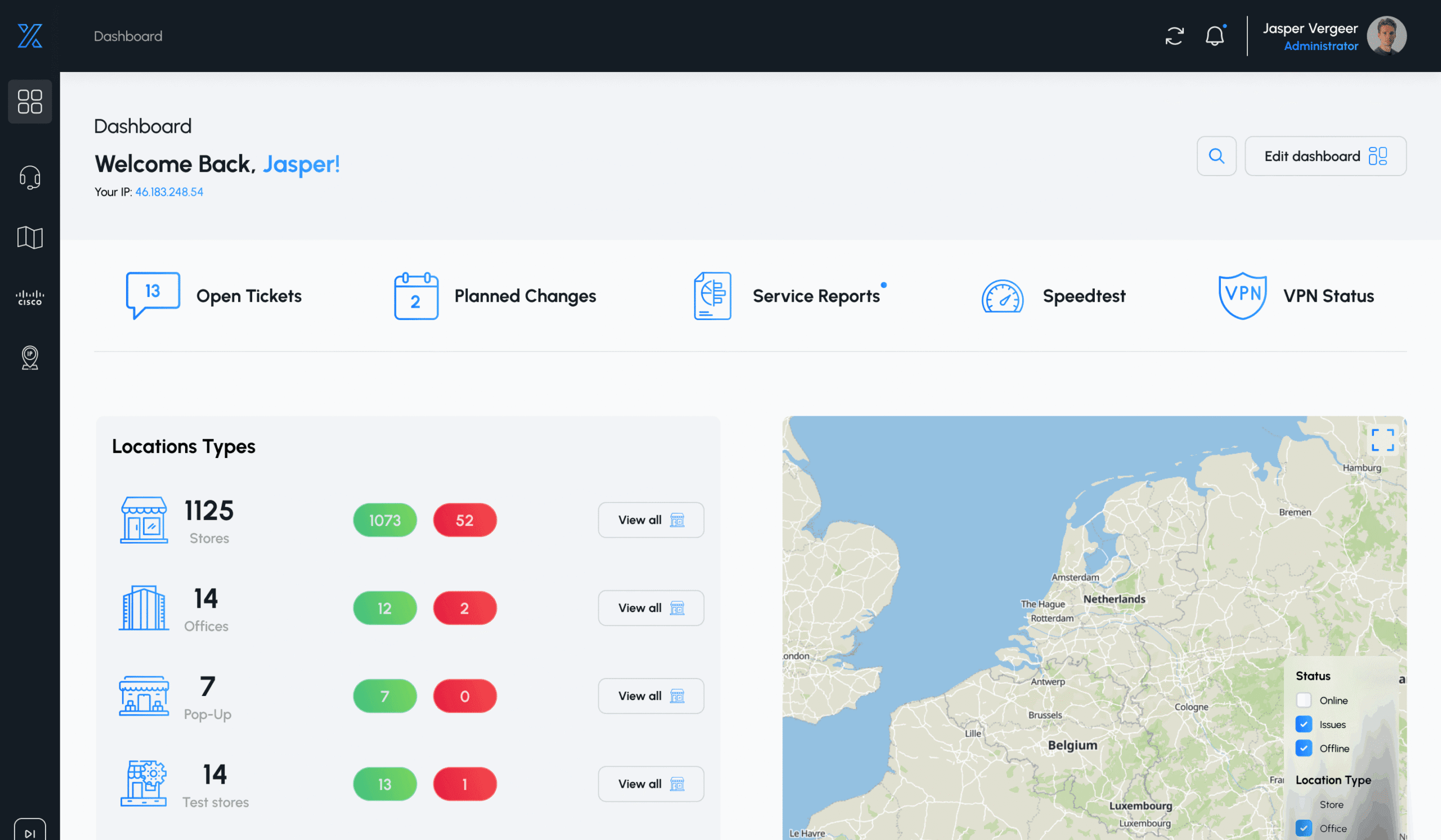Enable the Online status checkbox
The width and height of the screenshot is (1441, 840).
coord(1303,700)
